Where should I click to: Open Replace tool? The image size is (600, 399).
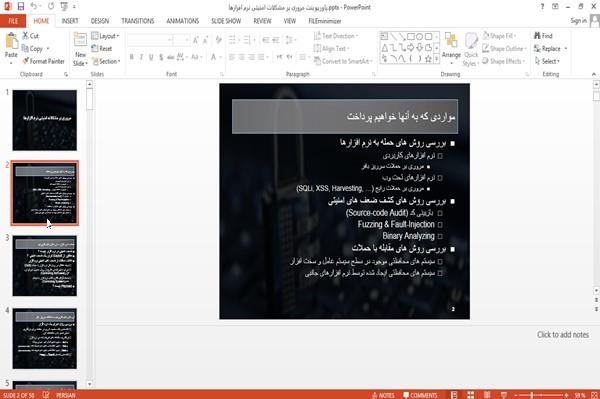pos(550,49)
